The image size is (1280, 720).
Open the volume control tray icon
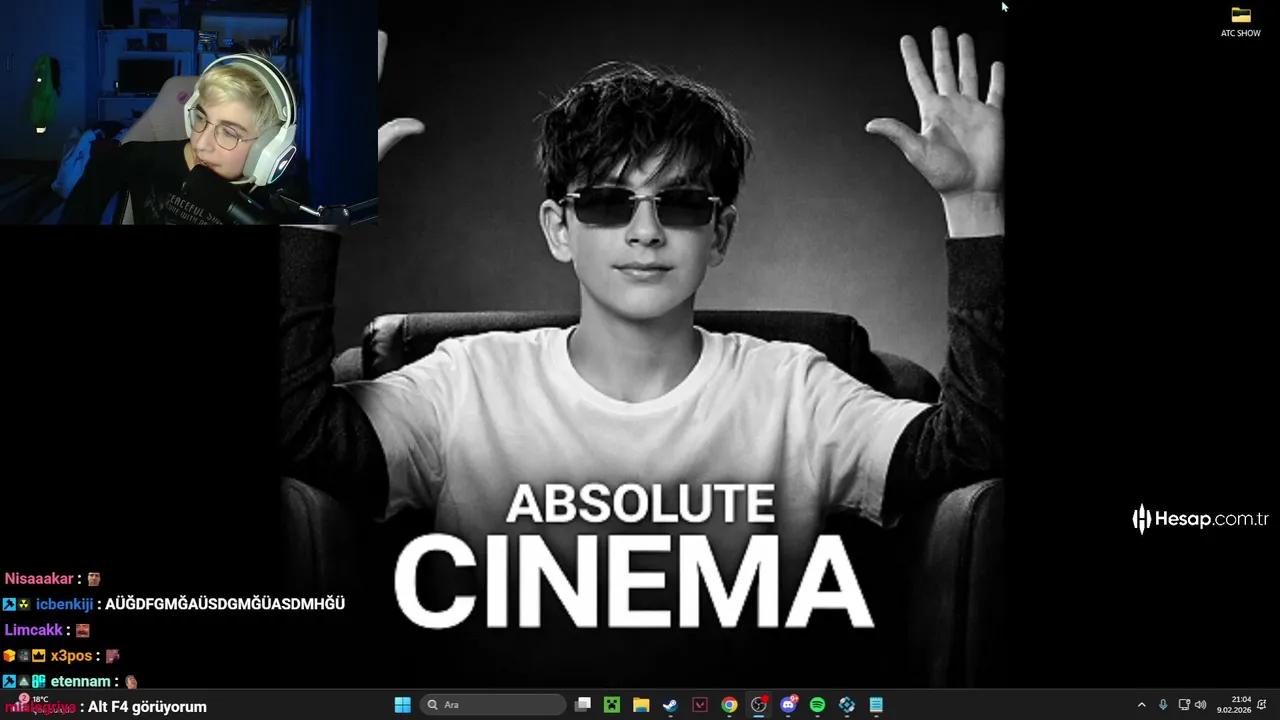(1200, 705)
